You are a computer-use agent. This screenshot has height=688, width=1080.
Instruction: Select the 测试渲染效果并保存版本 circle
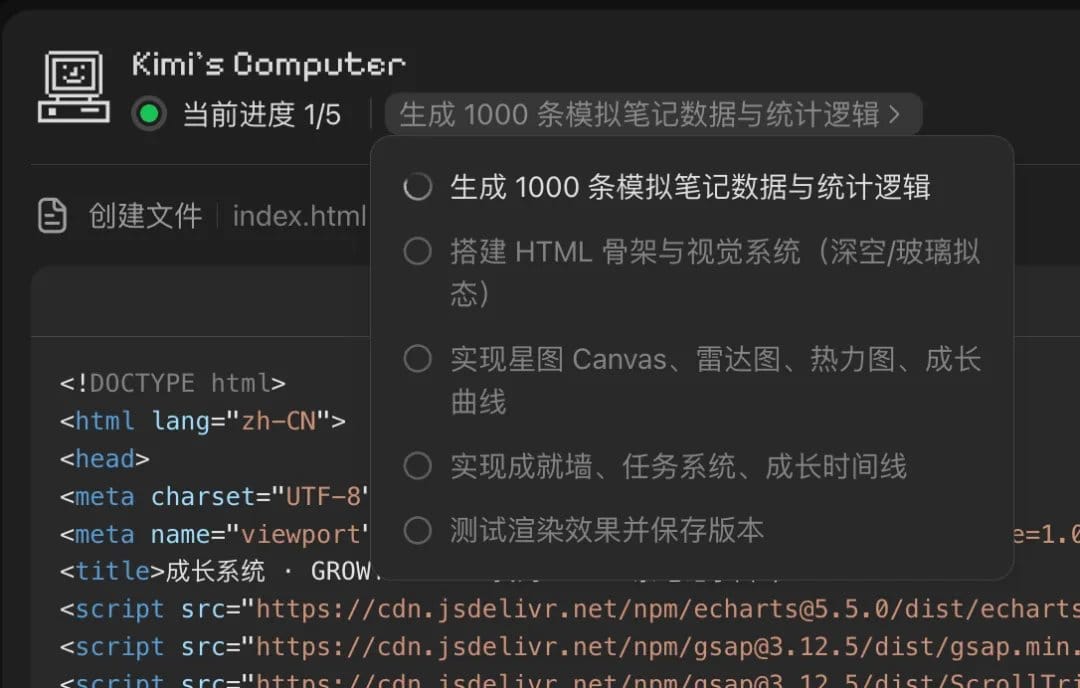[417, 531]
